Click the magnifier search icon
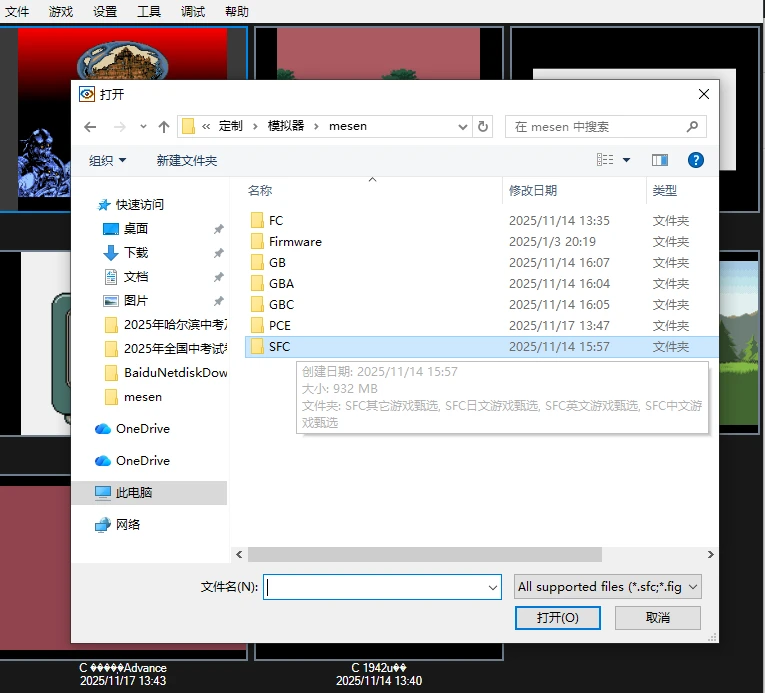765x693 pixels. click(x=692, y=127)
